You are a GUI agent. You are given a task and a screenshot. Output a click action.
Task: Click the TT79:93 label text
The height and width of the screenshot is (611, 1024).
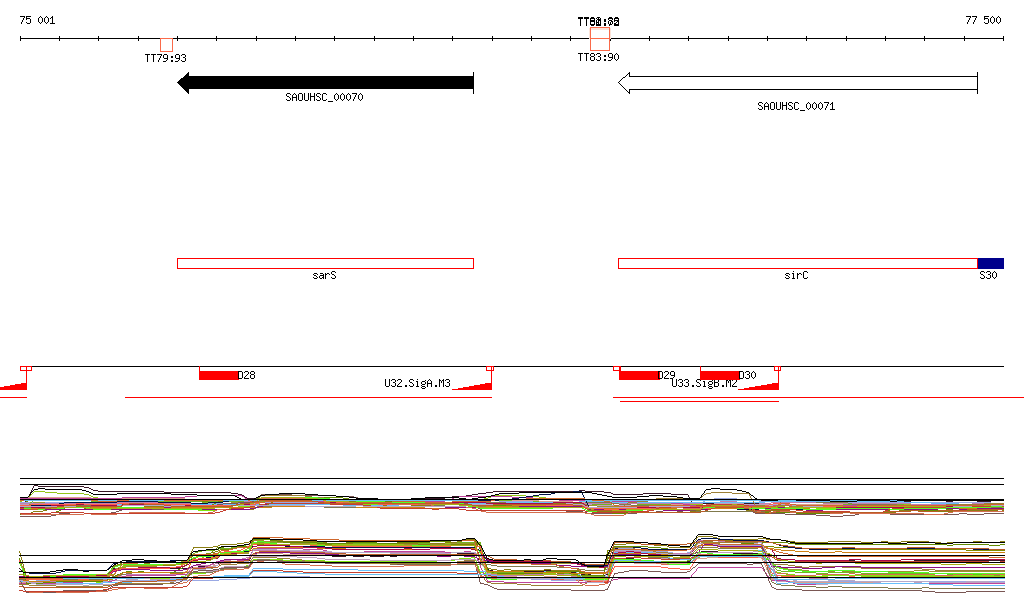pos(165,58)
